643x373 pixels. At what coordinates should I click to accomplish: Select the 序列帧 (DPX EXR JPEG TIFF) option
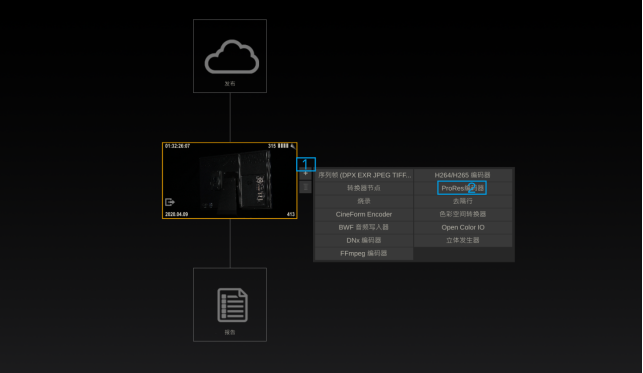(364, 175)
